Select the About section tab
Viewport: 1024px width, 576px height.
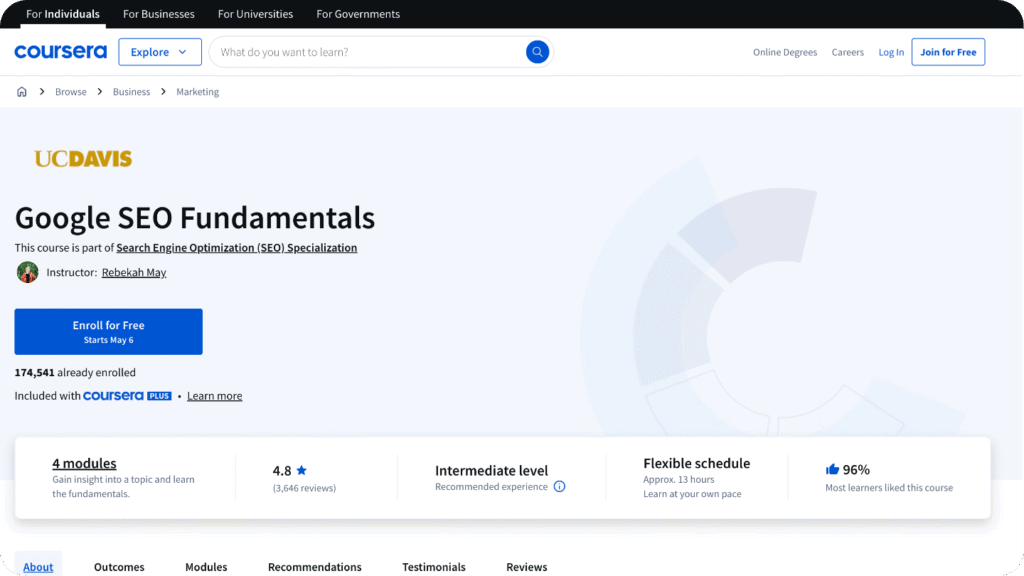click(38, 566)
